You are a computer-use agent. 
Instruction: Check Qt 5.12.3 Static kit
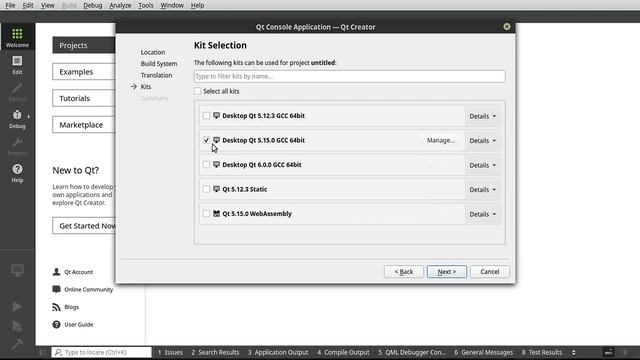tap(206, 189)
